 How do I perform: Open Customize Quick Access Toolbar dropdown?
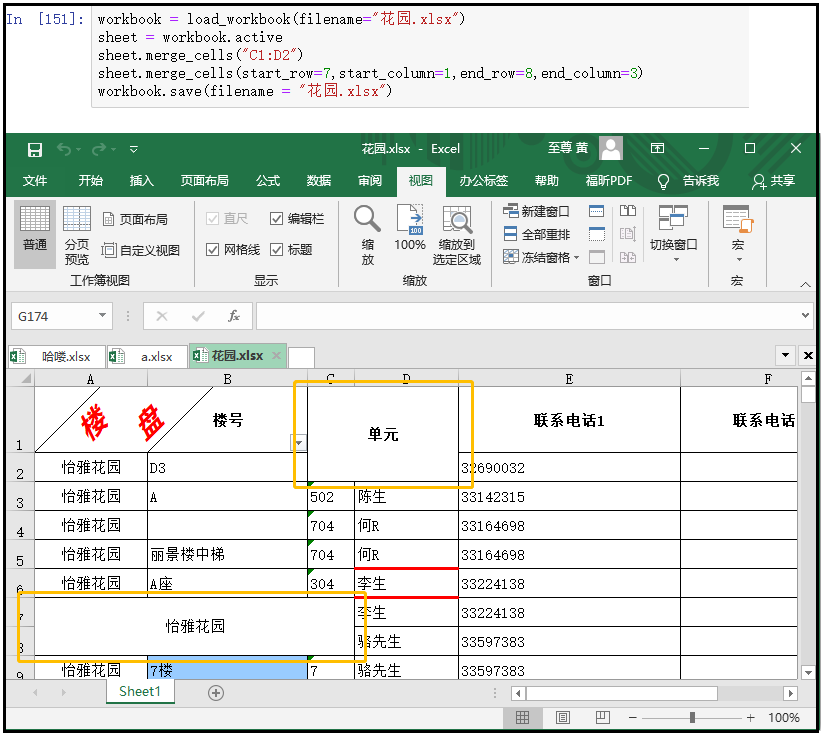pyautogui.click(x=134, y=150)
